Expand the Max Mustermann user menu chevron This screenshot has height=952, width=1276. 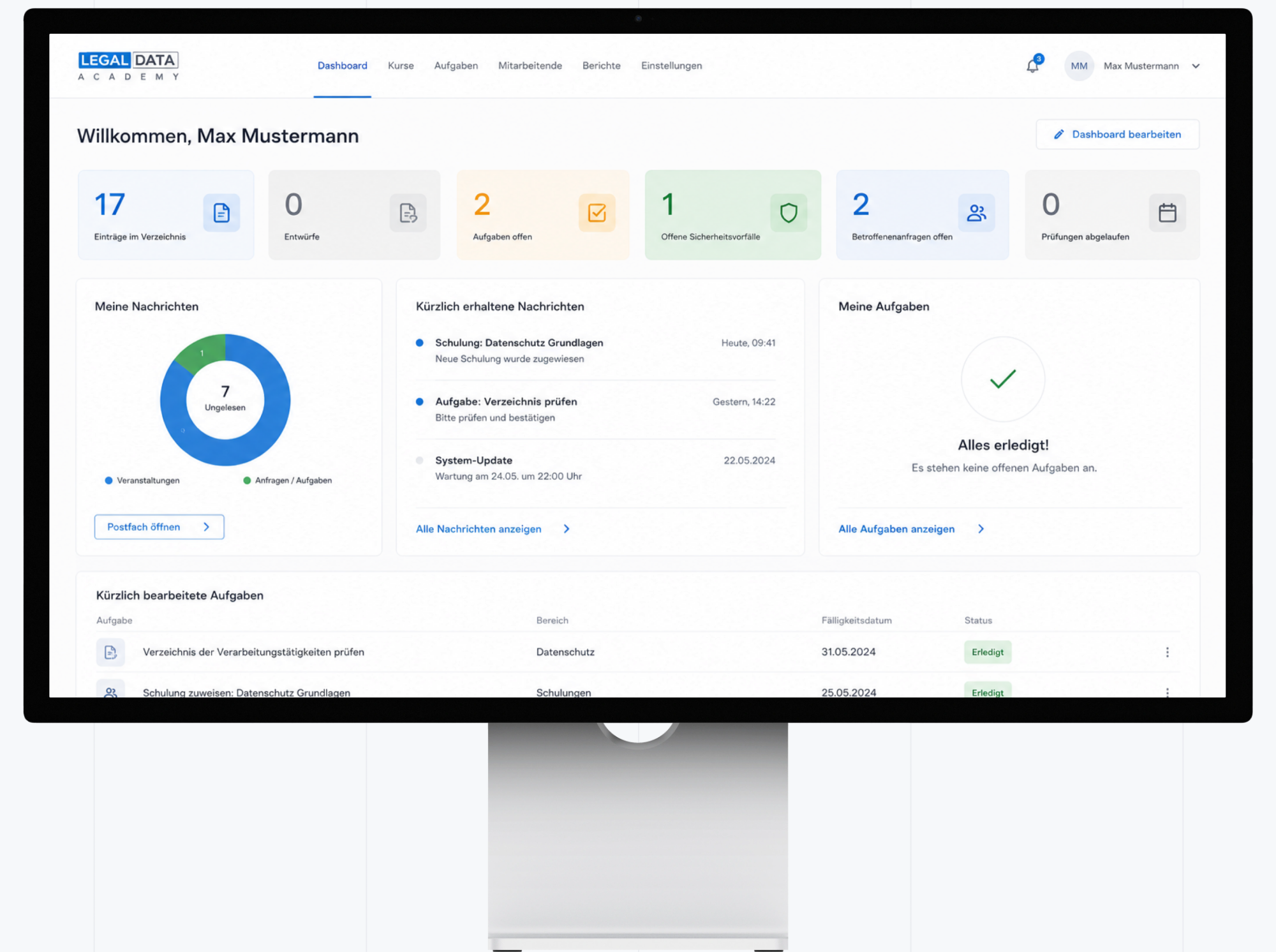pos(1196,66)
